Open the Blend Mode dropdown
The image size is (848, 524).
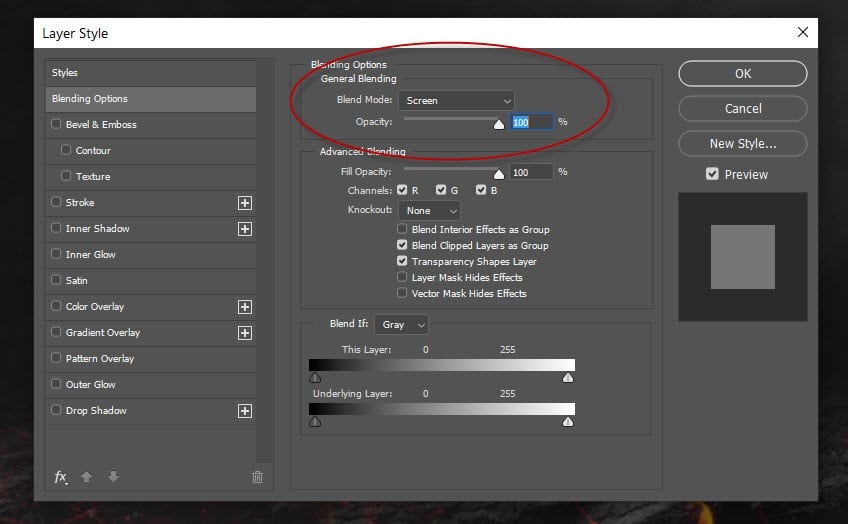click(x=456, y=101)
